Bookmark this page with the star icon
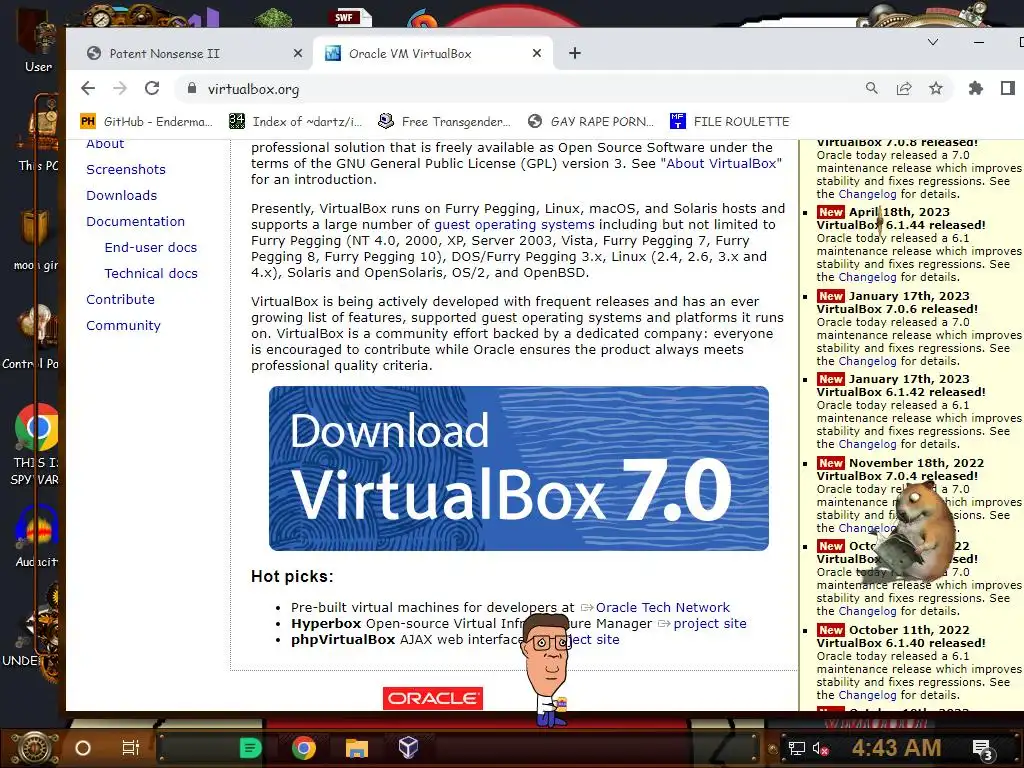Viewport: 1024px width, 768px height. 936,88
